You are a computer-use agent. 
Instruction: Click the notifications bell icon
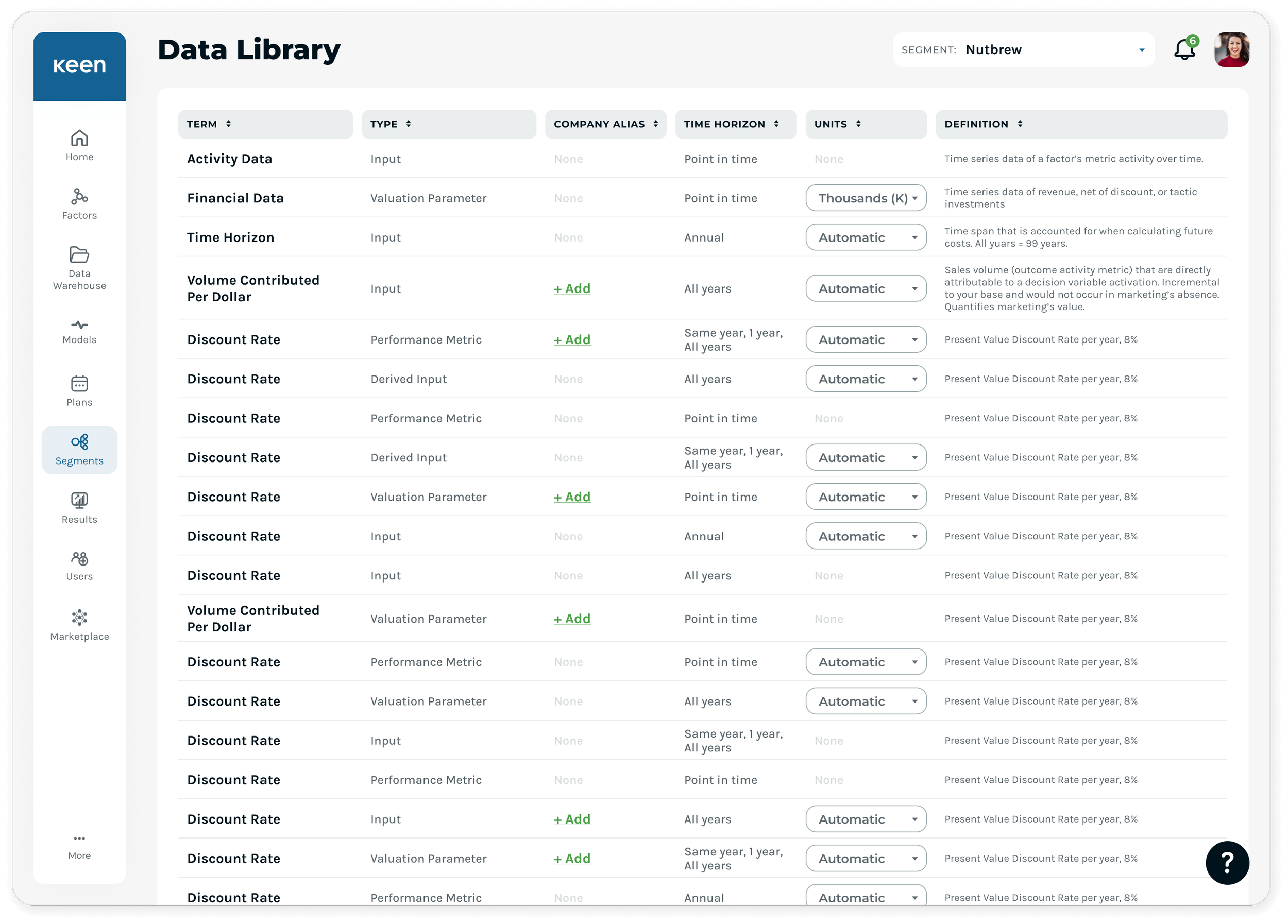point(1184,49)
